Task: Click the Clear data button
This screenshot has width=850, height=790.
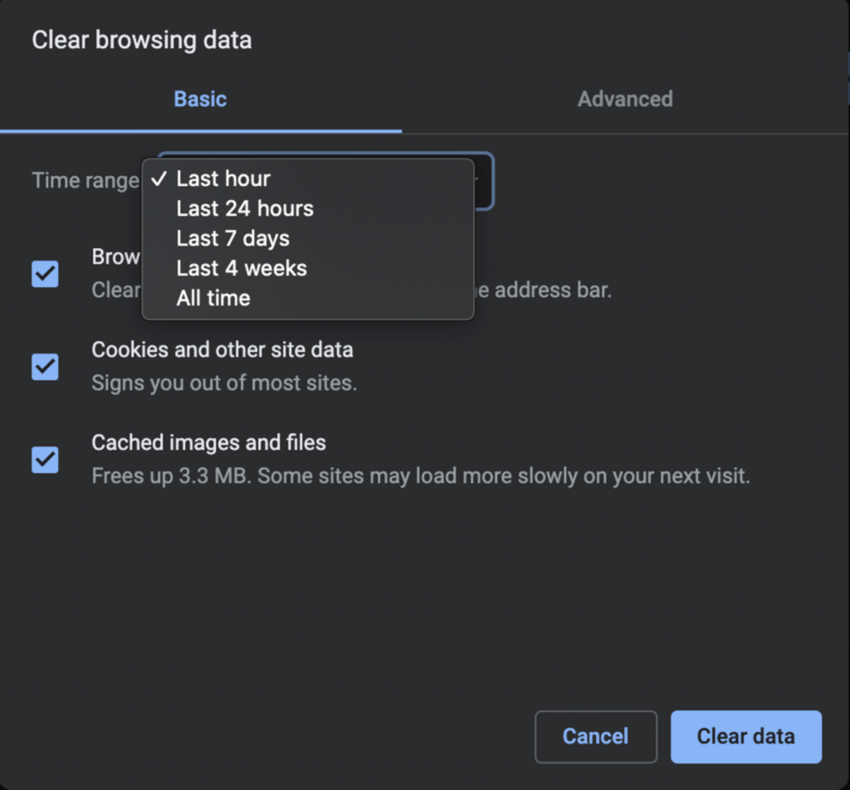Action: (x=746, y=737)
